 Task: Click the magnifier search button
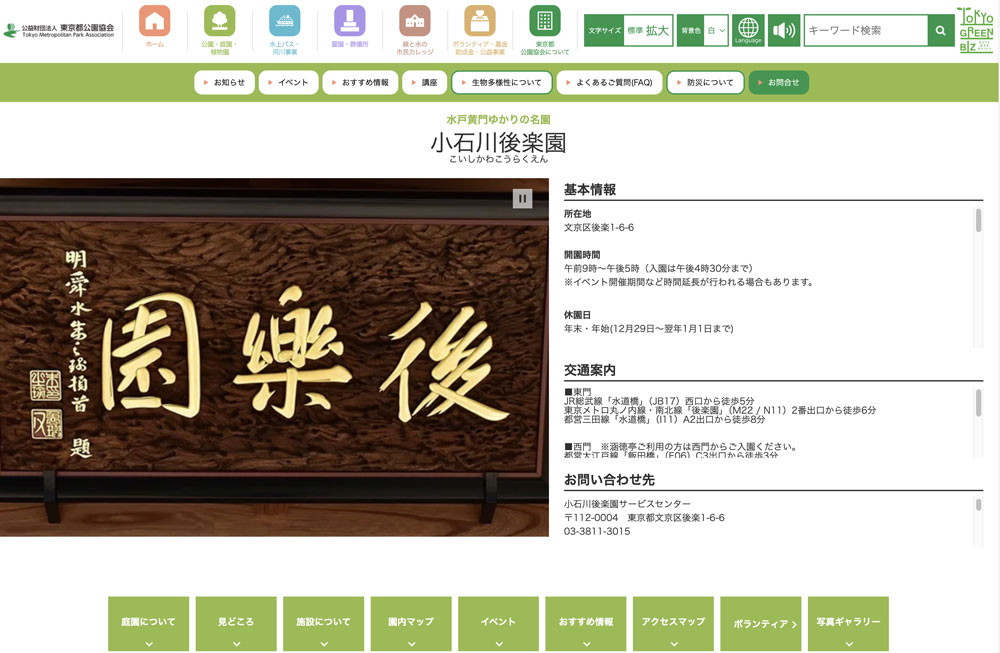(x=941, y=30)
